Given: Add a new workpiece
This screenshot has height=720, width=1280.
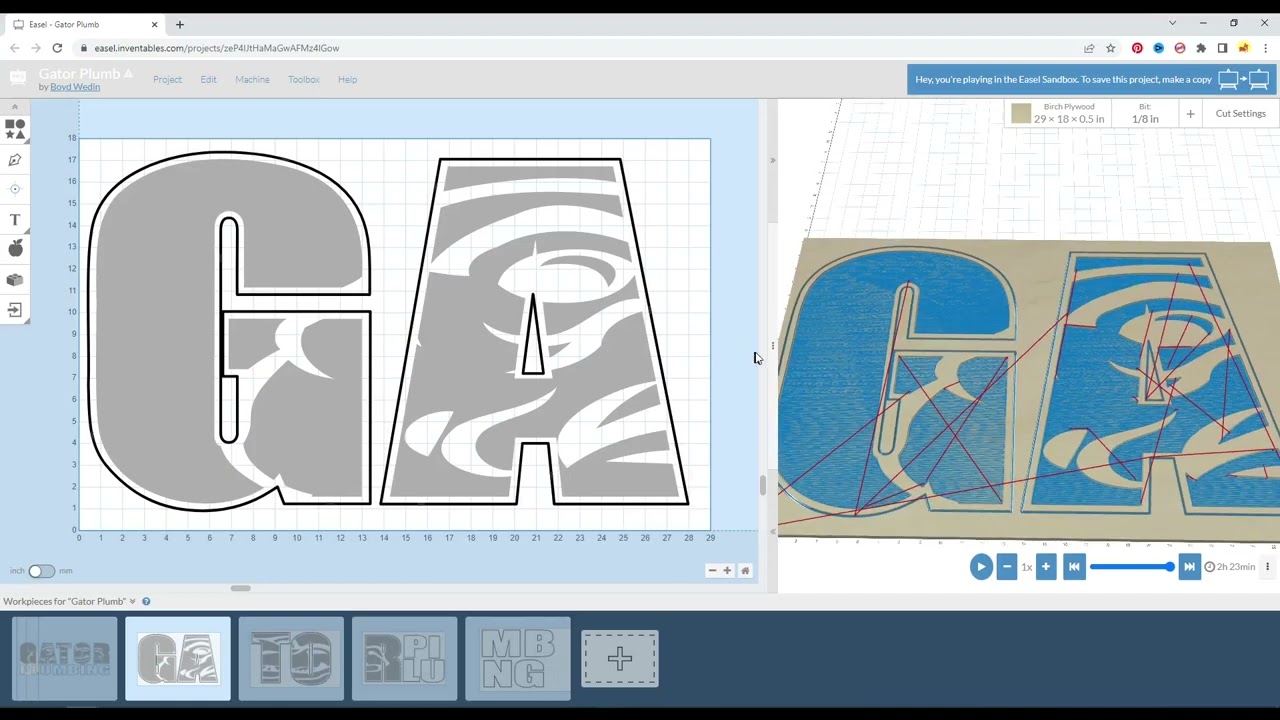Looking at the screenshot, I should pyautogui.click(x=620, y=659).
